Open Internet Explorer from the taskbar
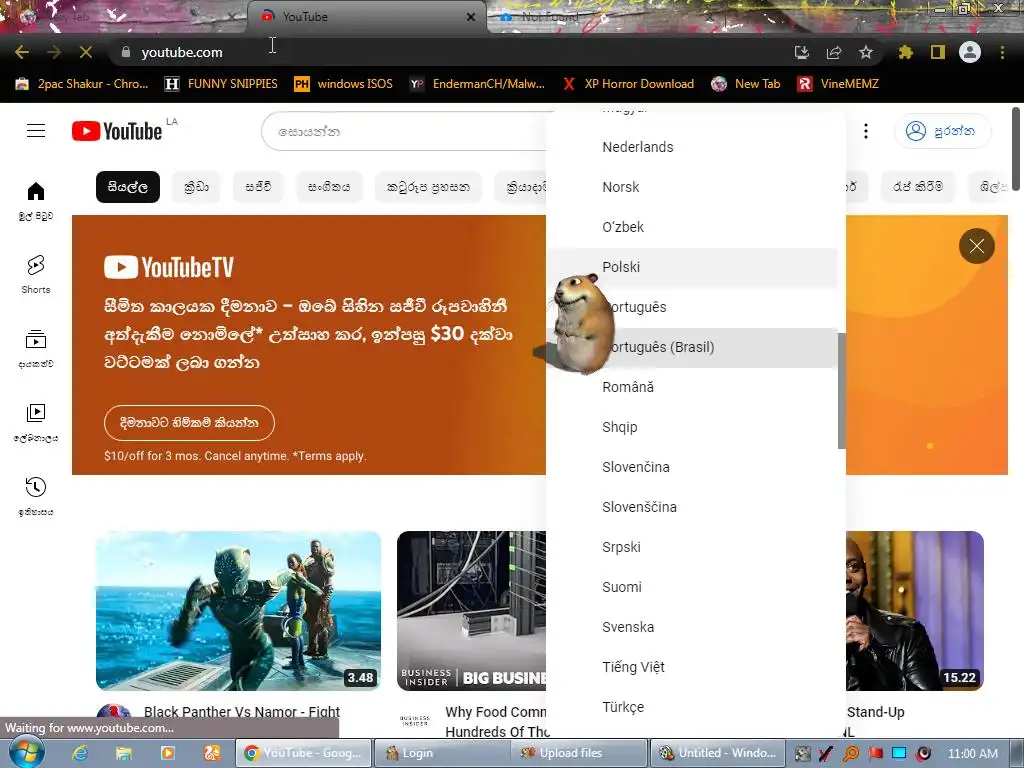1024x768 pixels. pyautogui.click(x=80, y=753)
